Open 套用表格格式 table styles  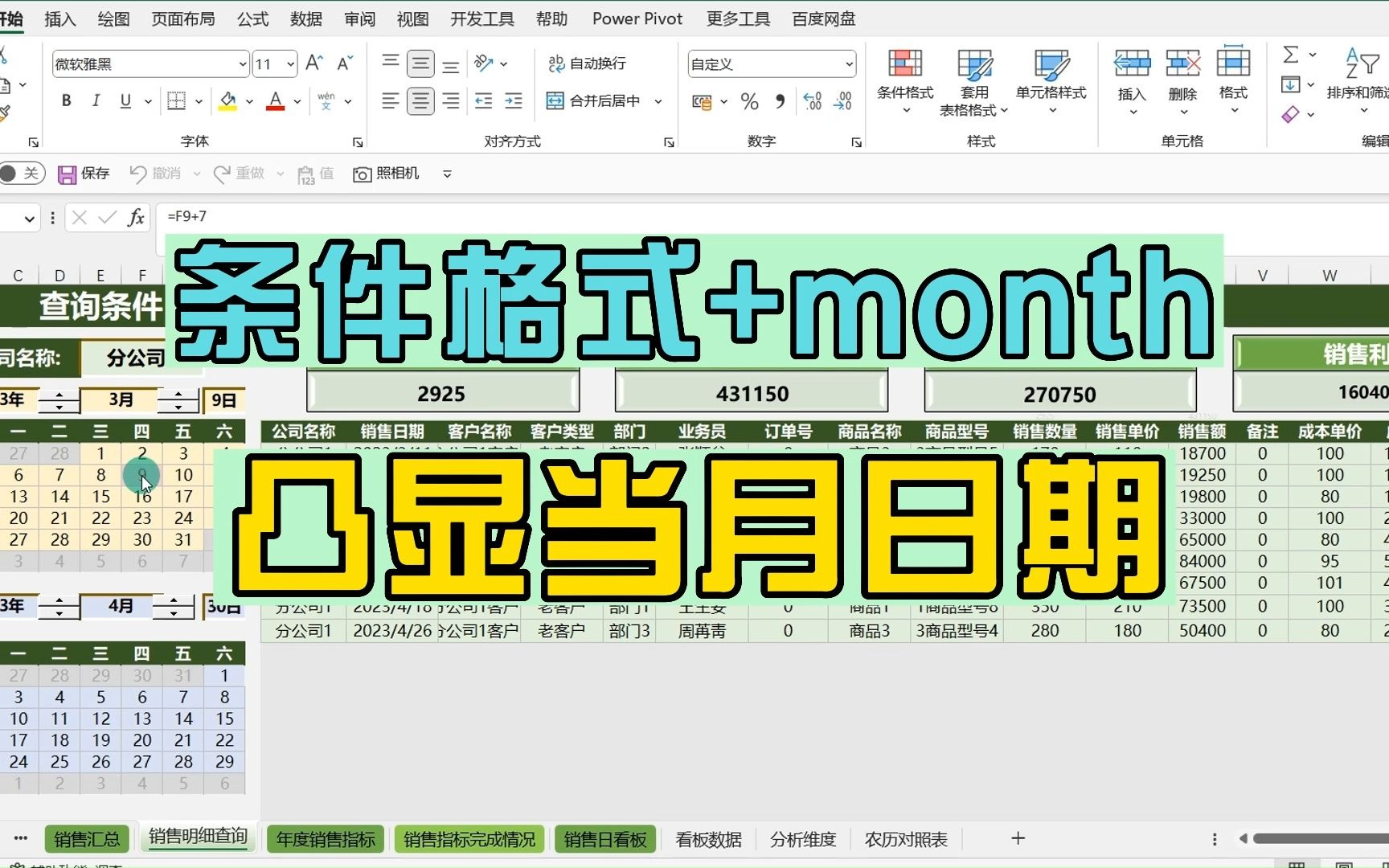973,83
